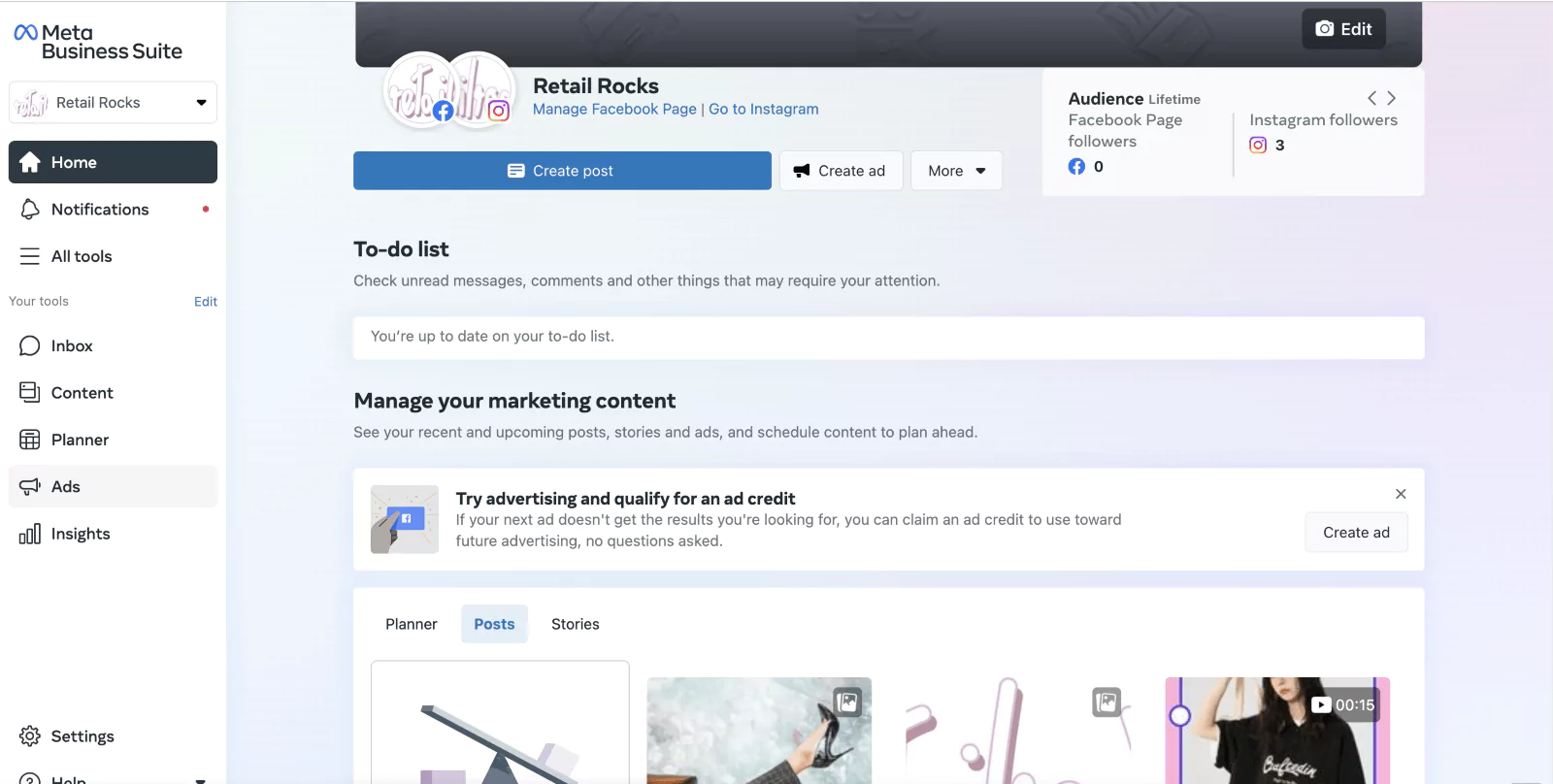Click Instagram icon beside follower count
Screen dimensions: 1553x784
click(1258, 145)
